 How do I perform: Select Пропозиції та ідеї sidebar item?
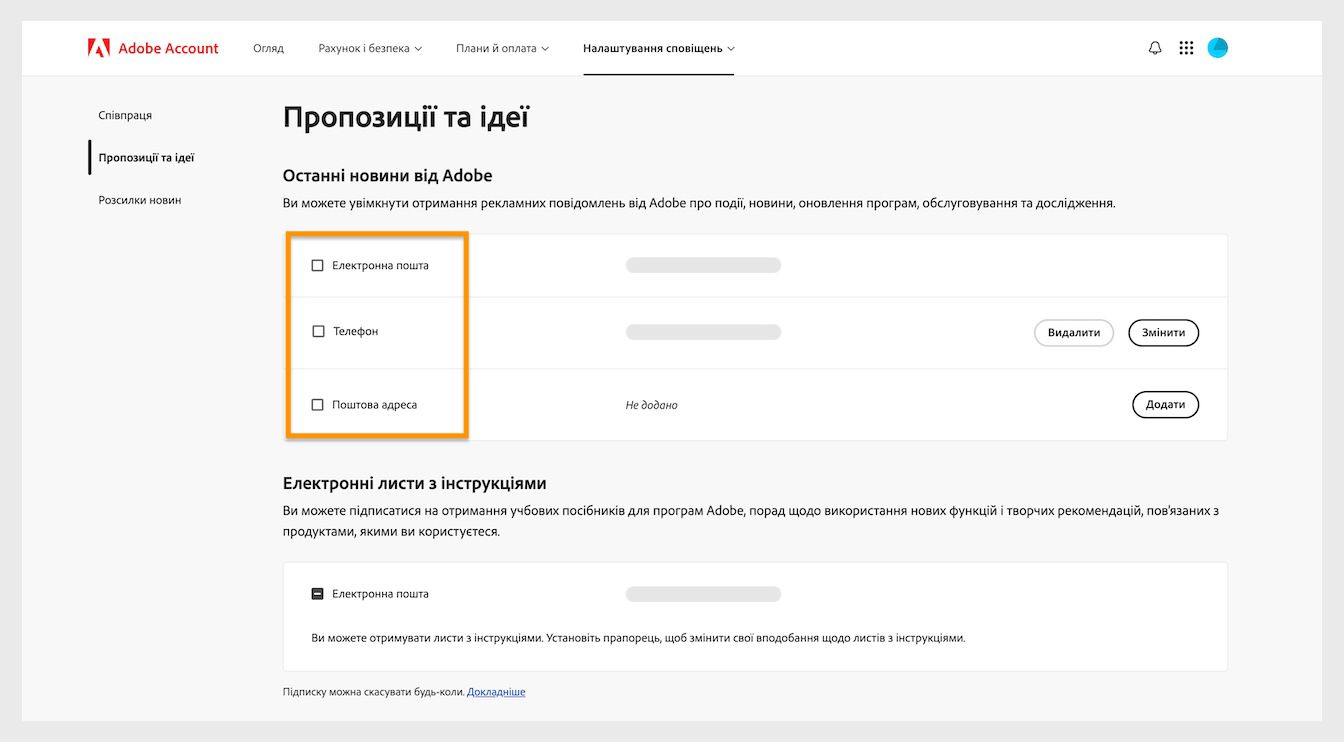click(146, 158)
